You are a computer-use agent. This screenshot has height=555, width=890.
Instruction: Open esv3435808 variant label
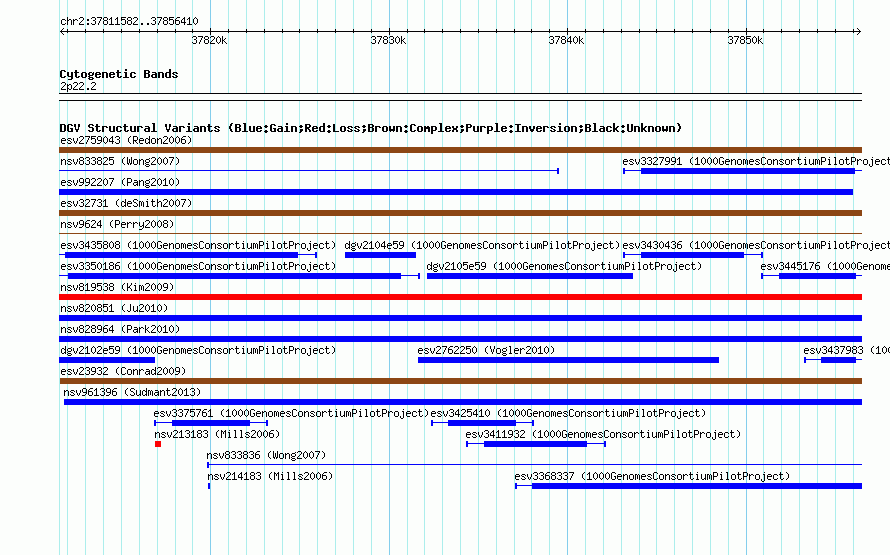click(x=198, y=245)
